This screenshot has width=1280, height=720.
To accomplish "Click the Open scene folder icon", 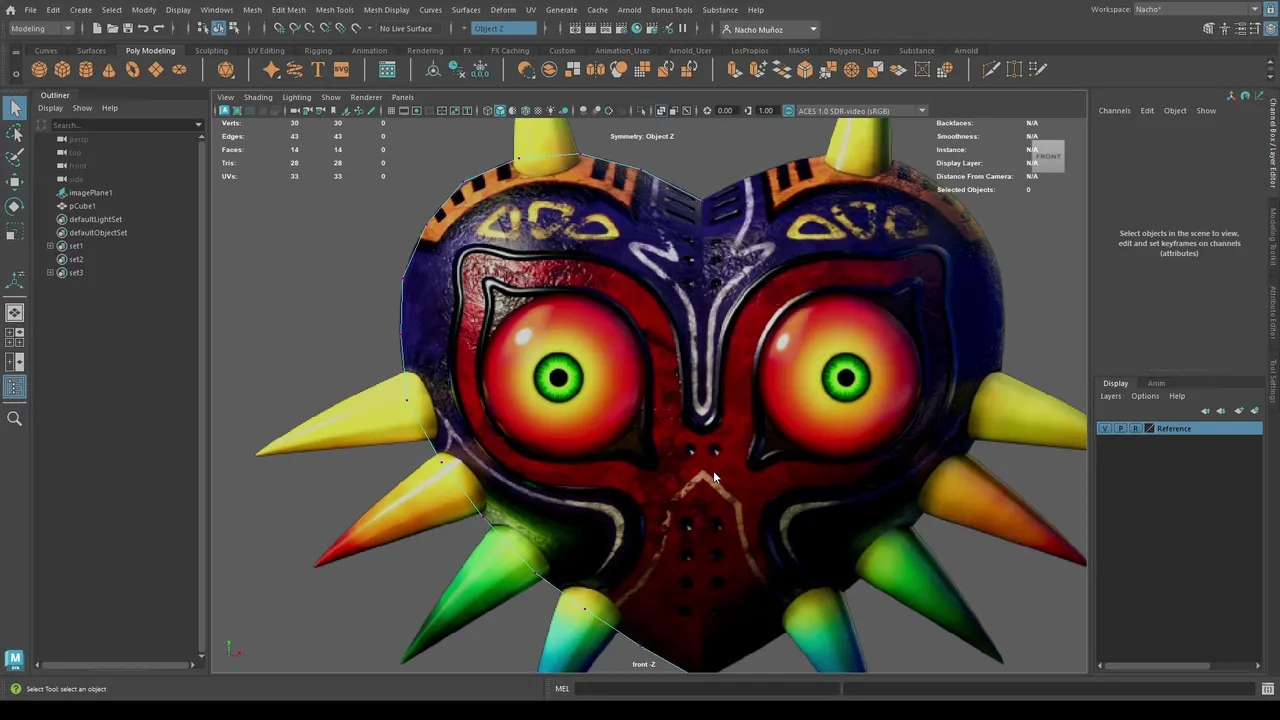I will click(113, 28).
